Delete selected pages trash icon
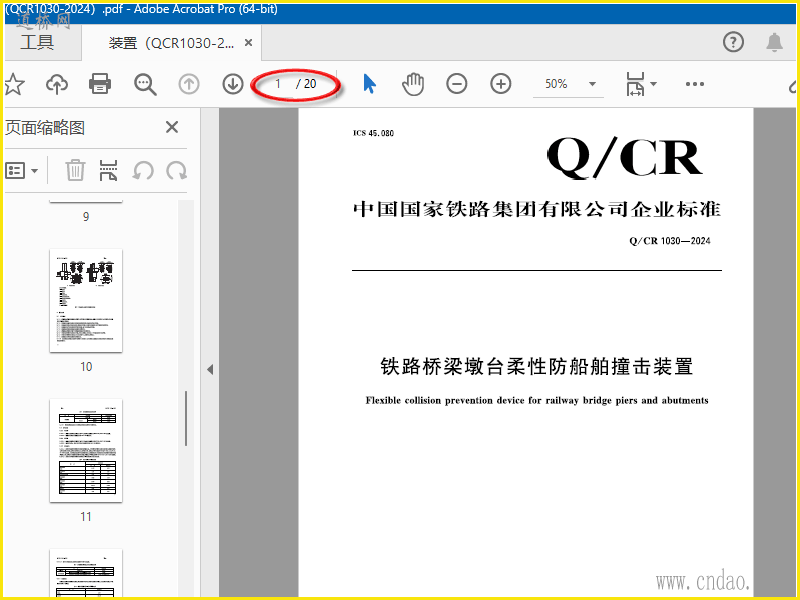The image size is (800, 600). point(75,170)
